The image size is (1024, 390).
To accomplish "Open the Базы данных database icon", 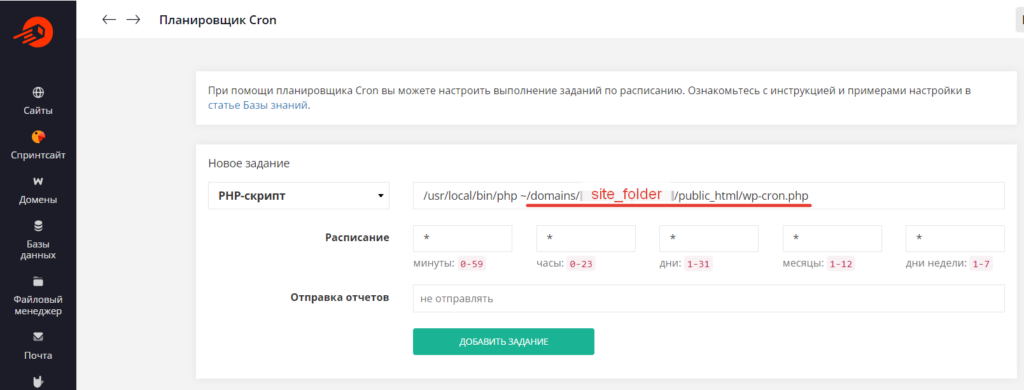I will point(38,227).
